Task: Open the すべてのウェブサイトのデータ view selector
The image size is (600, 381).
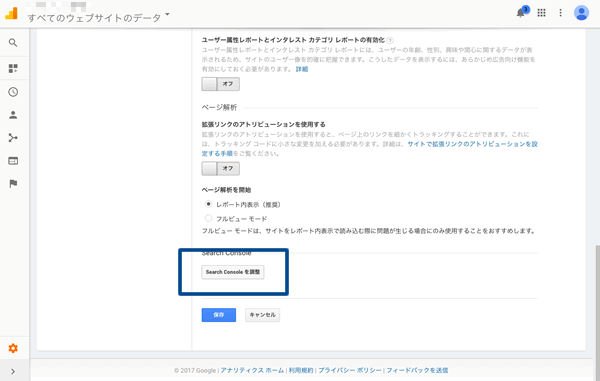Action: (98, 17)
